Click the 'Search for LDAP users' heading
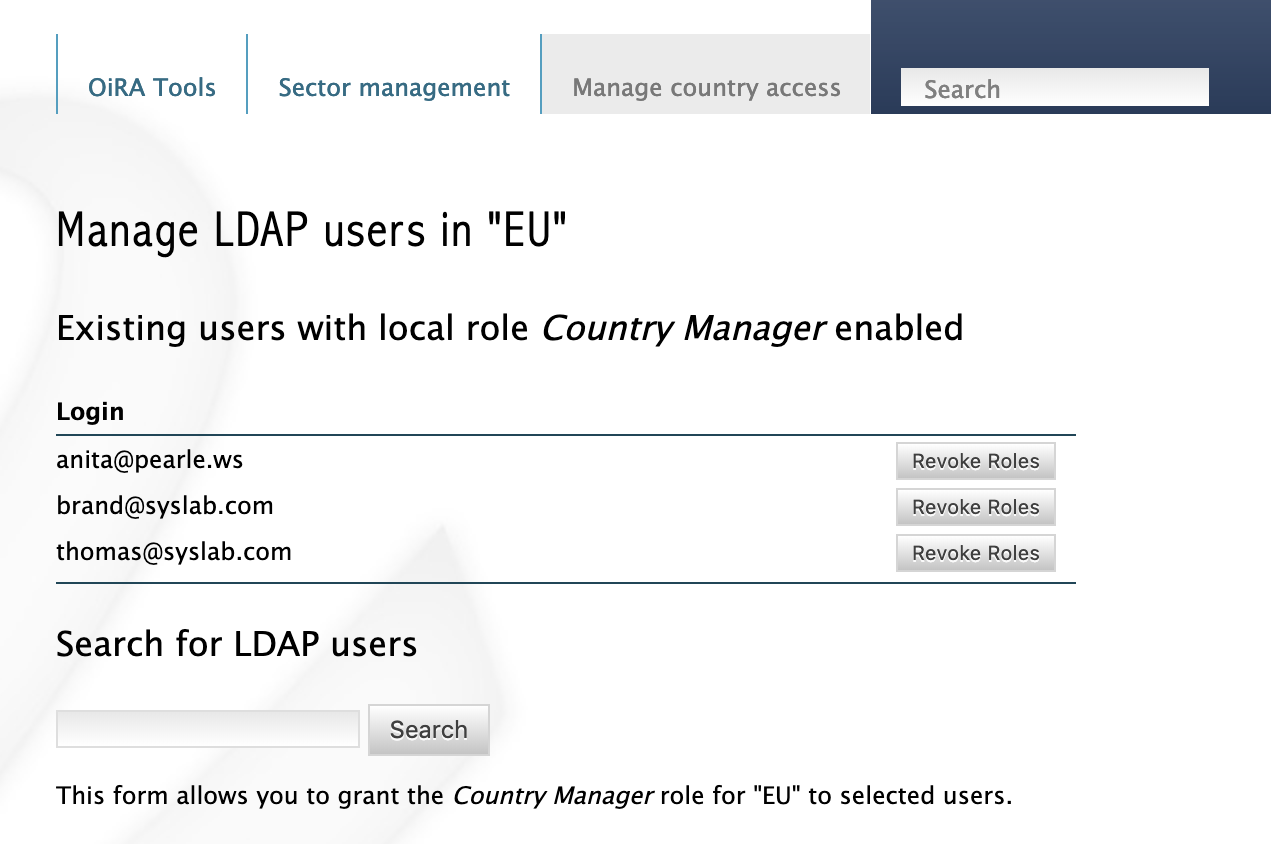 click(237, 643)
